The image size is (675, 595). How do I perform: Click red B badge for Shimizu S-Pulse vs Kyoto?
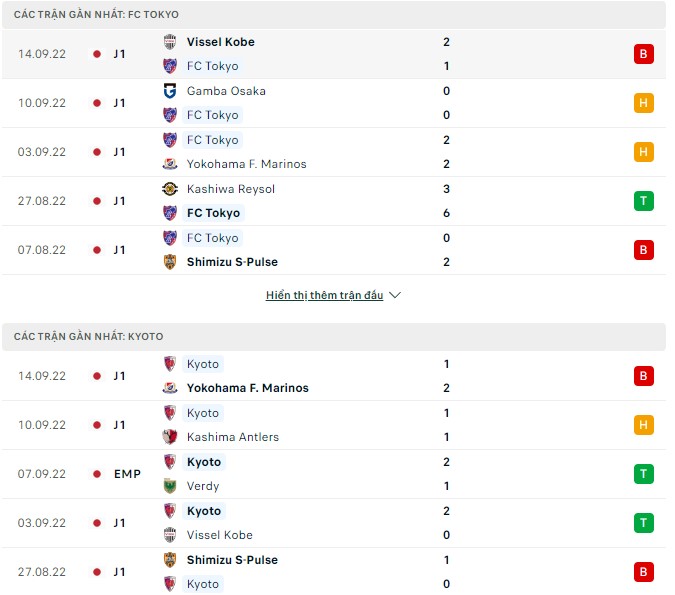tap(643, 572)
